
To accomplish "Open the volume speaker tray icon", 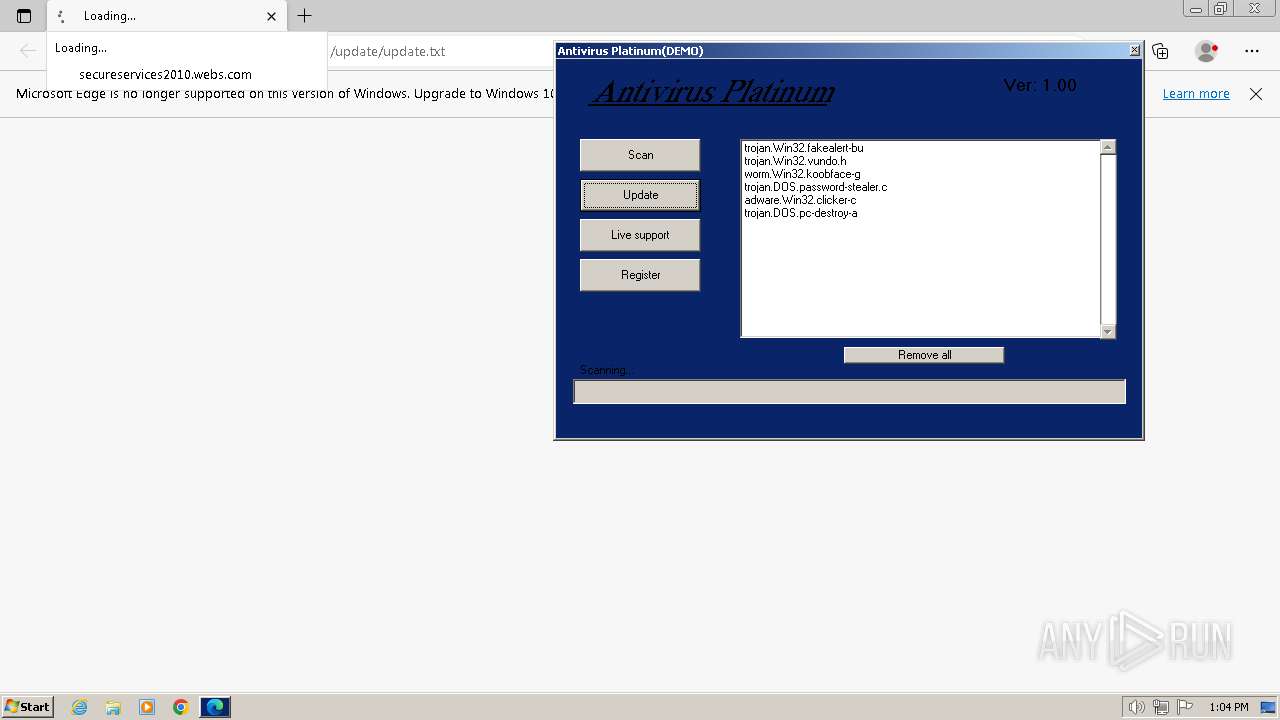I will 1136,707.
